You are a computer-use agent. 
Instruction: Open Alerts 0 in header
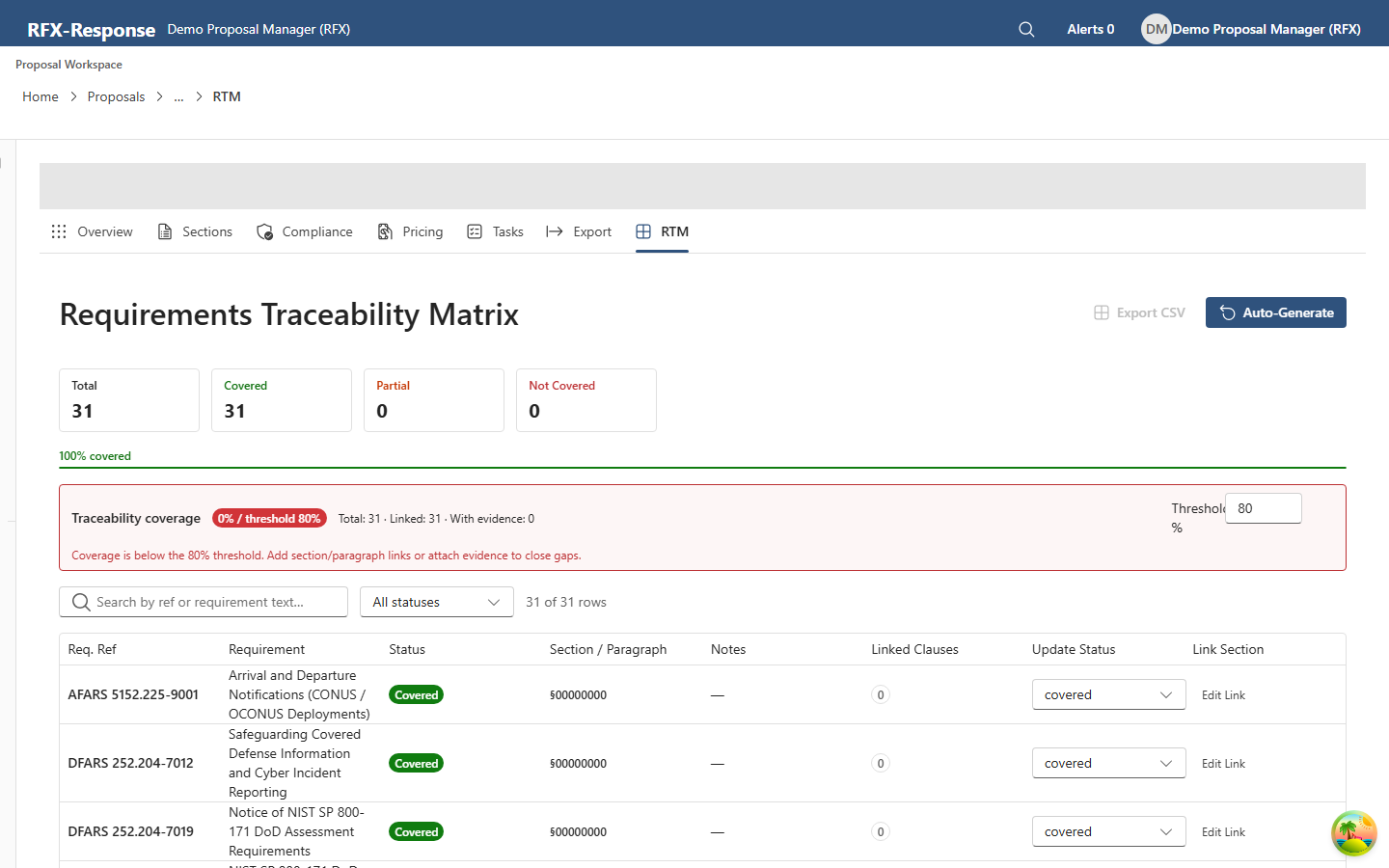pyautogui.click(x=1090, y=29)
